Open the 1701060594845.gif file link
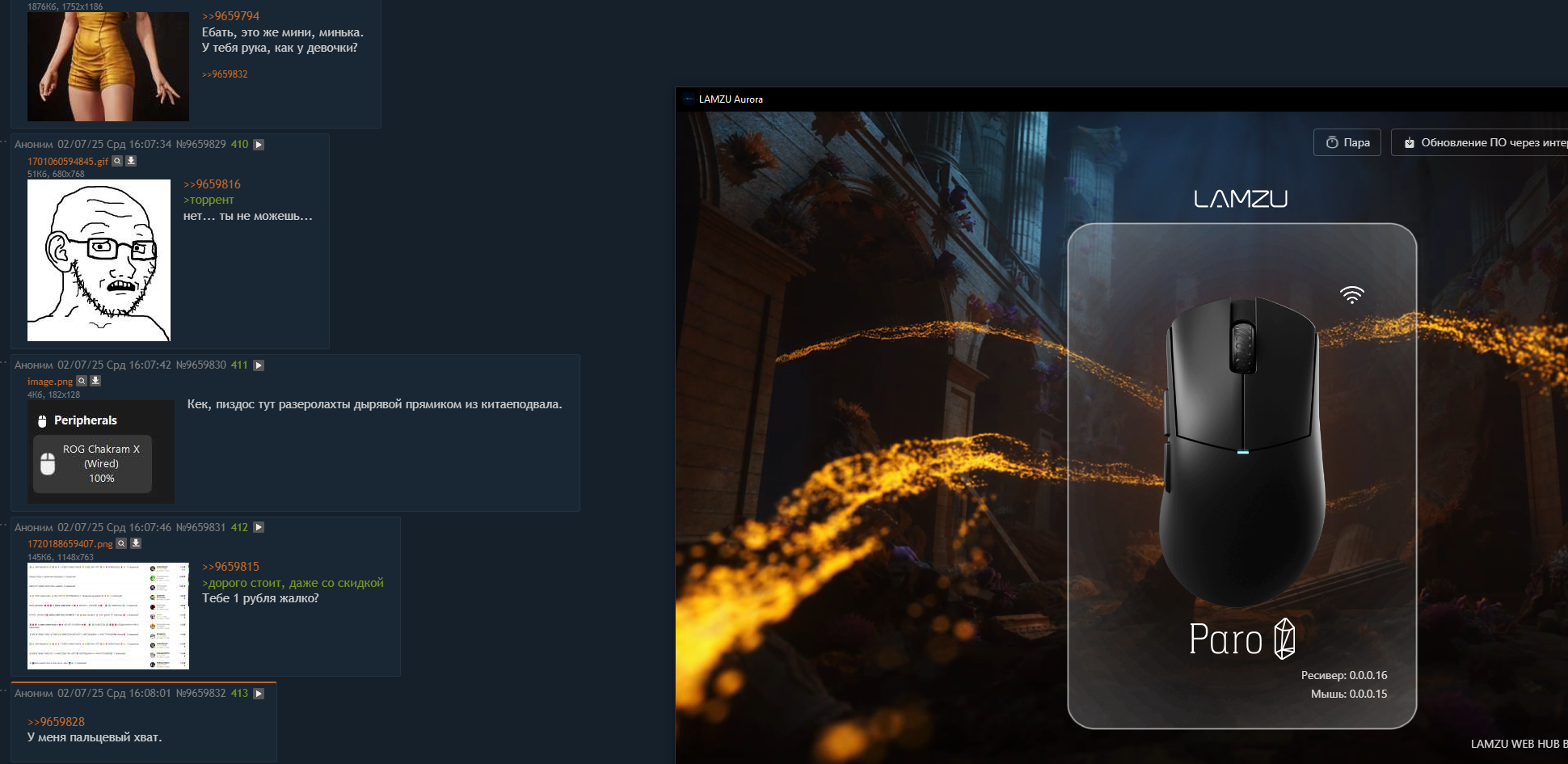1568x764 pixels. (x=68, y=162)
